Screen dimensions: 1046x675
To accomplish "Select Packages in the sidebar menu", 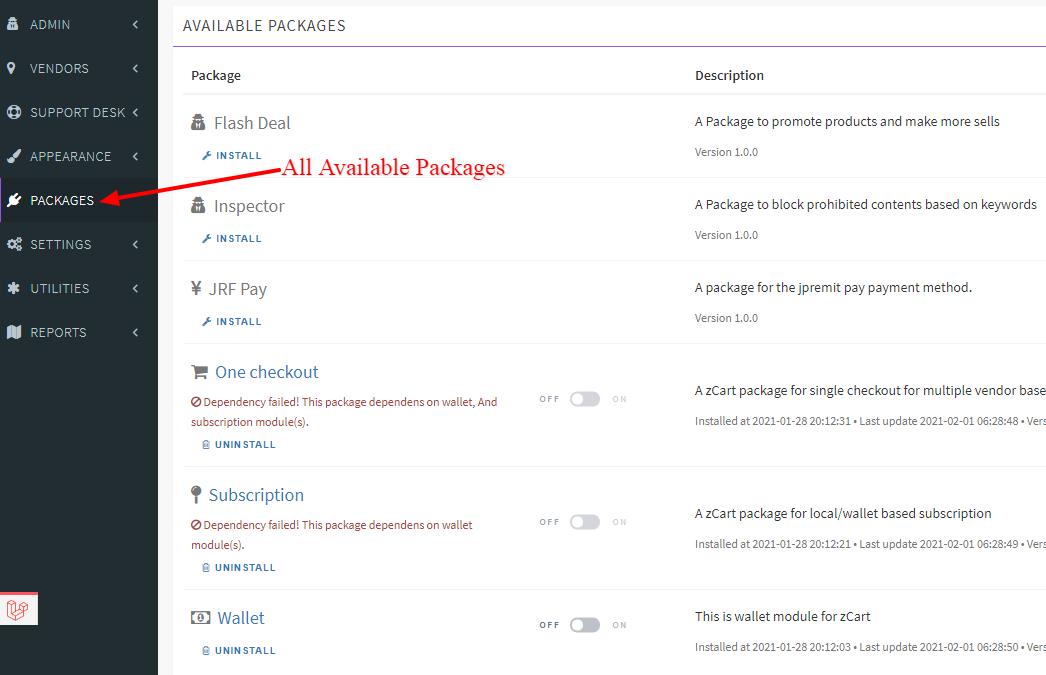I will [62, 200].
